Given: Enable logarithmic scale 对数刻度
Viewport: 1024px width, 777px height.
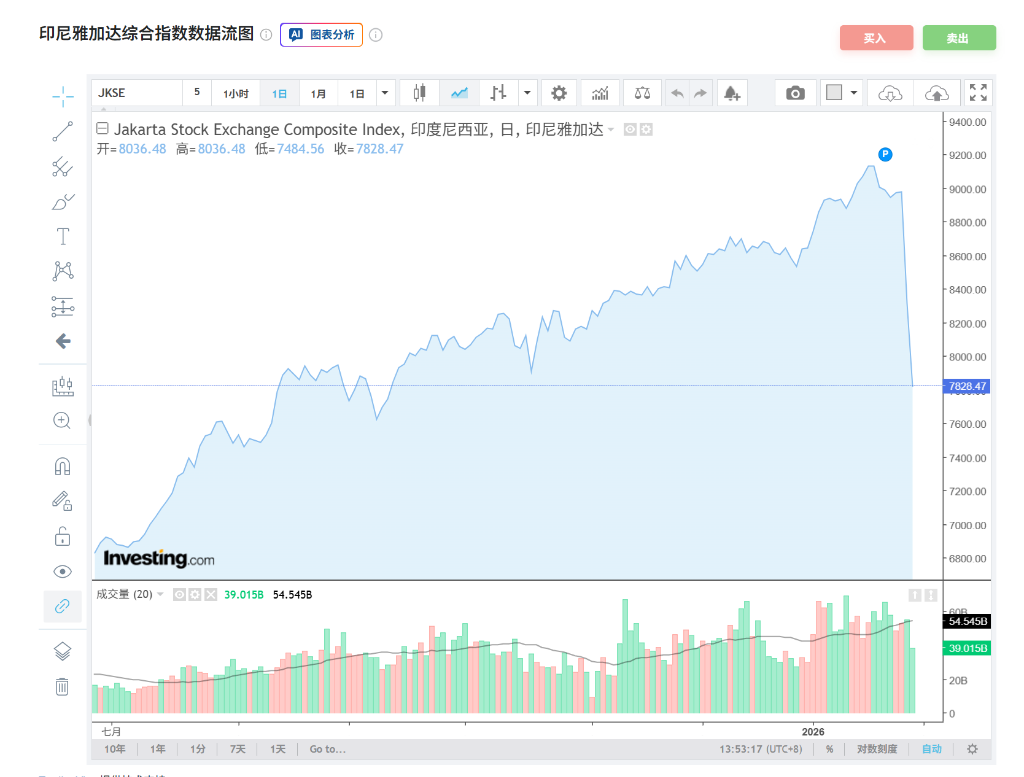Looking at the screenshot, I should pos(877,749).
